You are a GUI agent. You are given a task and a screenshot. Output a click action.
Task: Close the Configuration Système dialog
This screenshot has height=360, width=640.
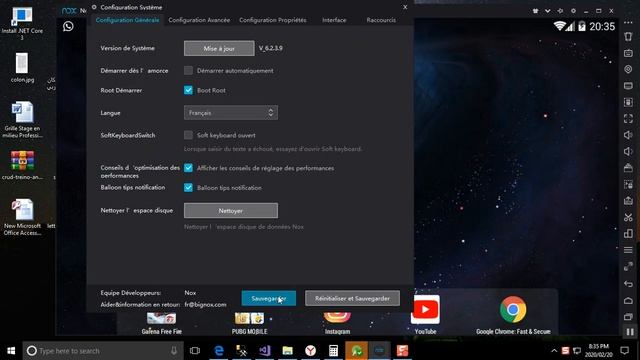click(405, 7)
